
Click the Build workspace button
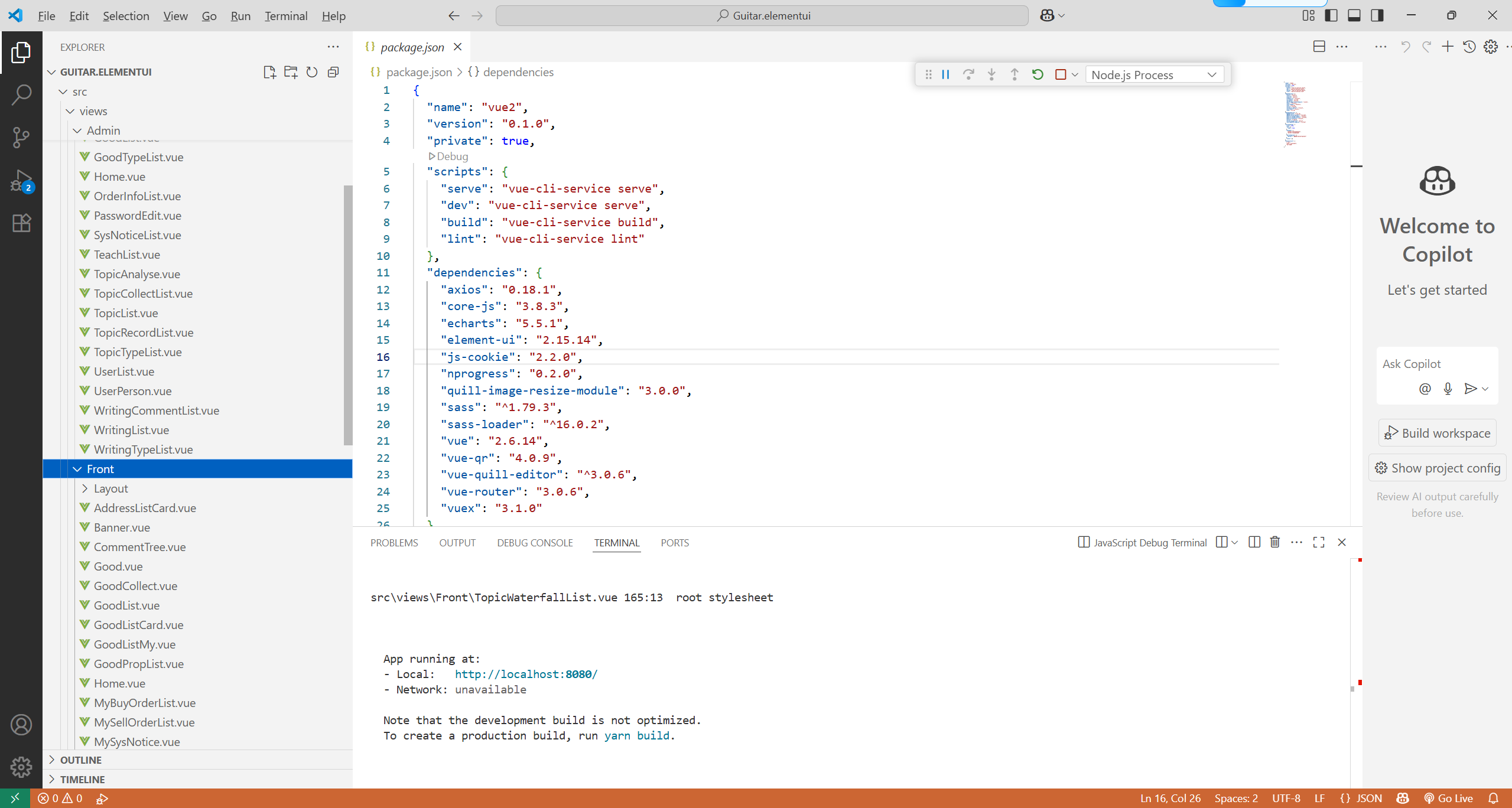(1438, 433)
